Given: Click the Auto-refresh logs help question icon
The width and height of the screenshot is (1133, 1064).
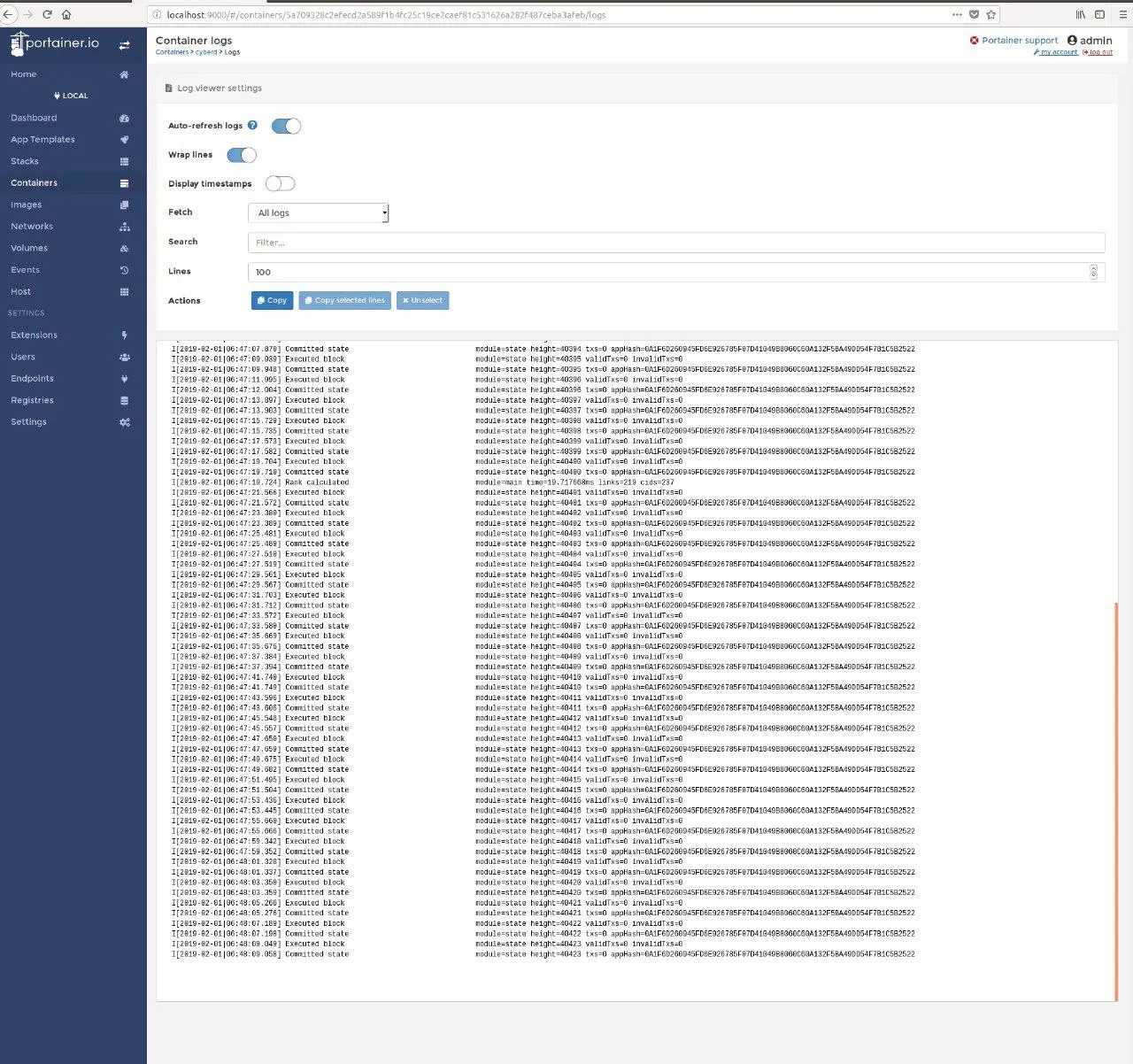Looking at the screenshot, I should (x=252, y=126).
